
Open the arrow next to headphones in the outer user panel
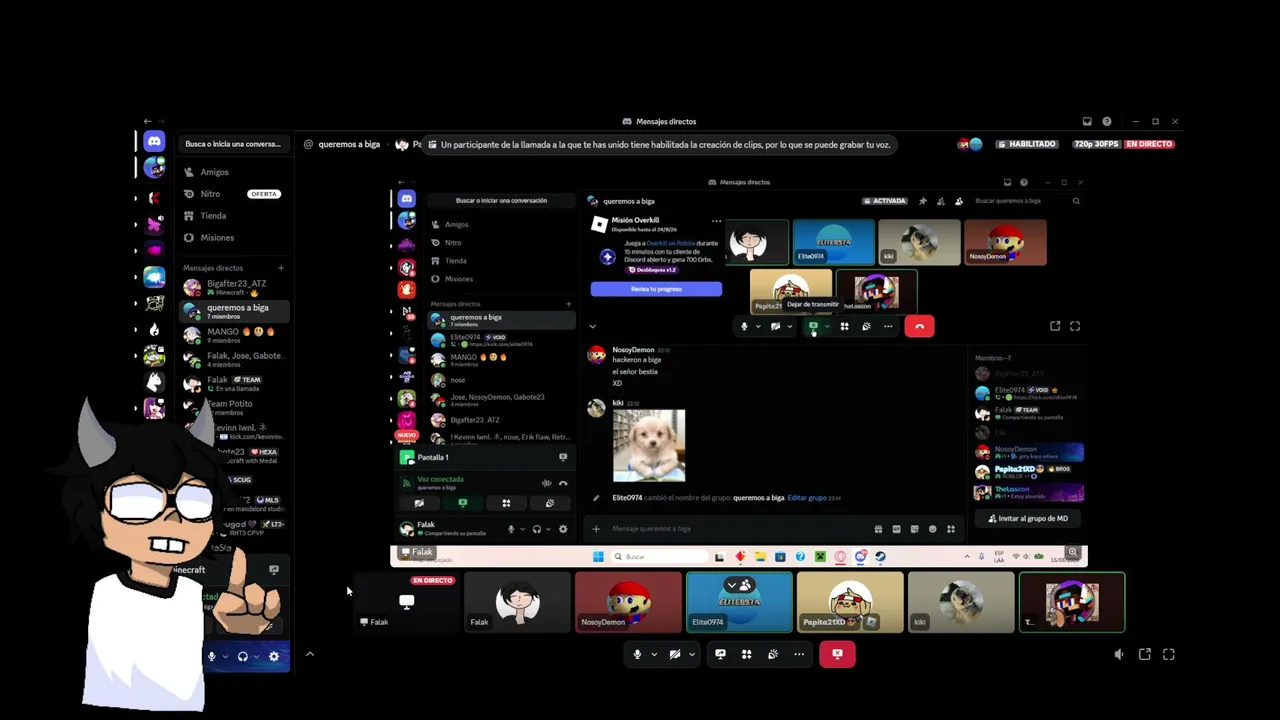(x=257, y=657)
